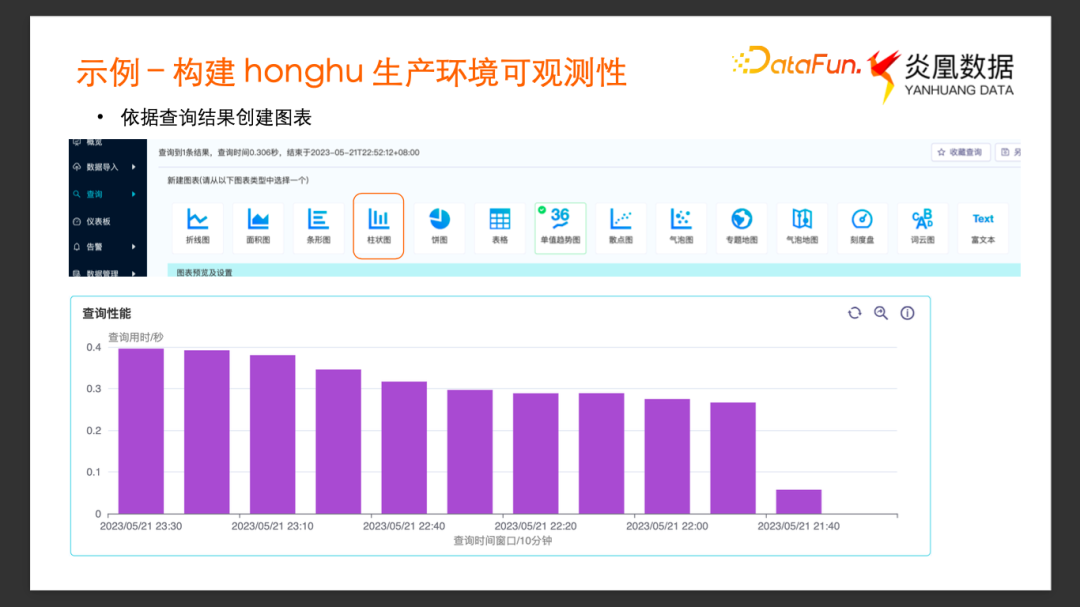Image resolution: width=1080 pixels, height=607 pixels.
Task: Select the 气泡地图 bubble map type
Action: pos(802,227)
